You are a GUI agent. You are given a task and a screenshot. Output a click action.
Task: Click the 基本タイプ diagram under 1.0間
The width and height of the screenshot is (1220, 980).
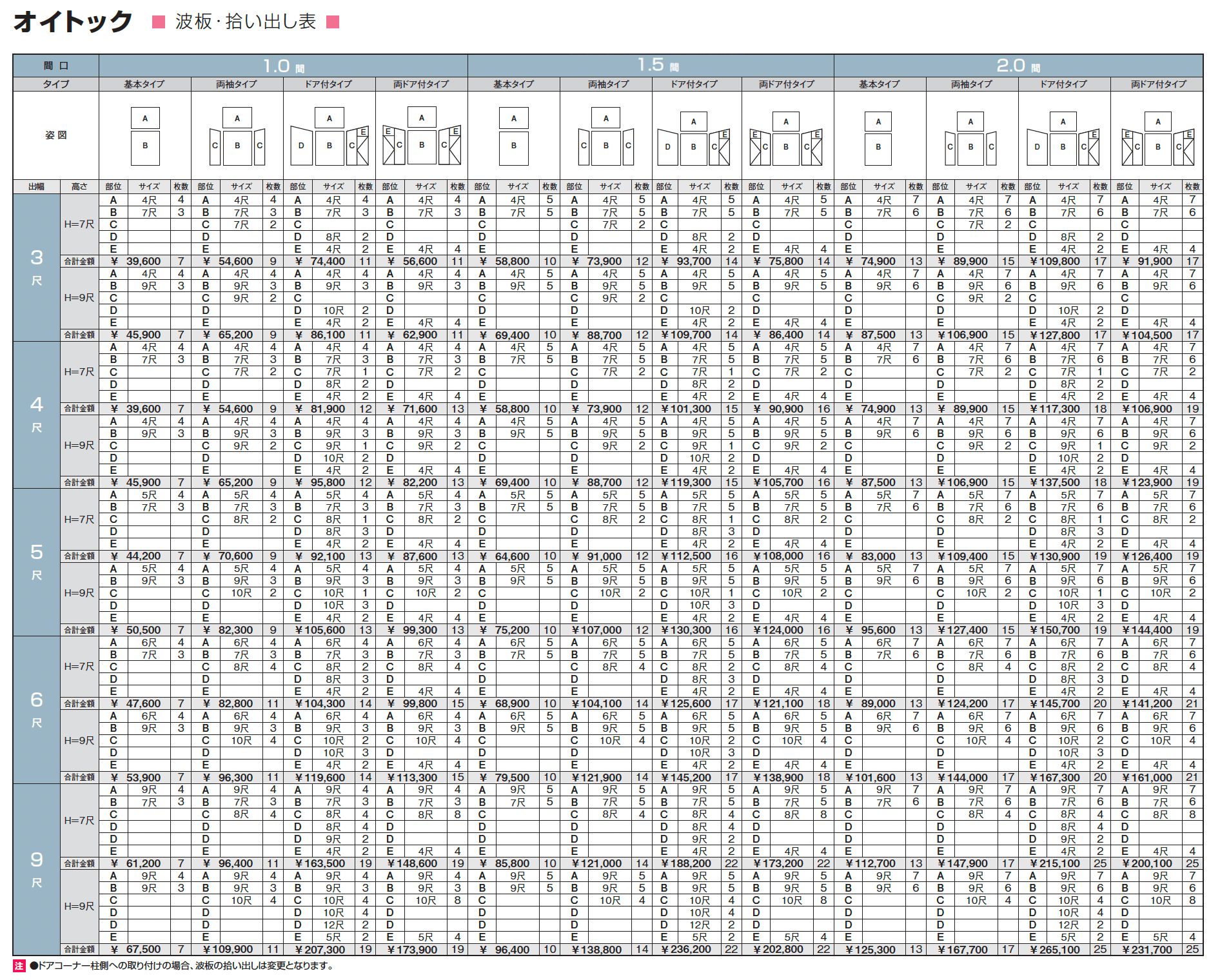[x=145, y=135]
